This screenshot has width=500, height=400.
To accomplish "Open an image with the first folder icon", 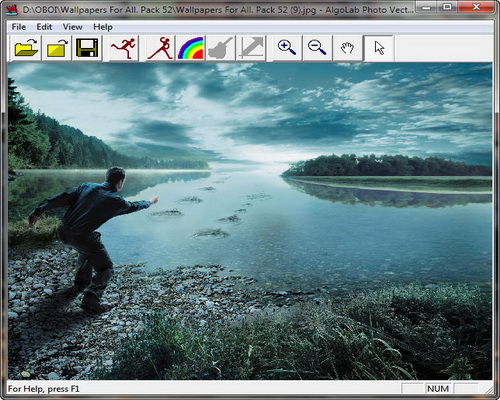I will tap(26, 48).
